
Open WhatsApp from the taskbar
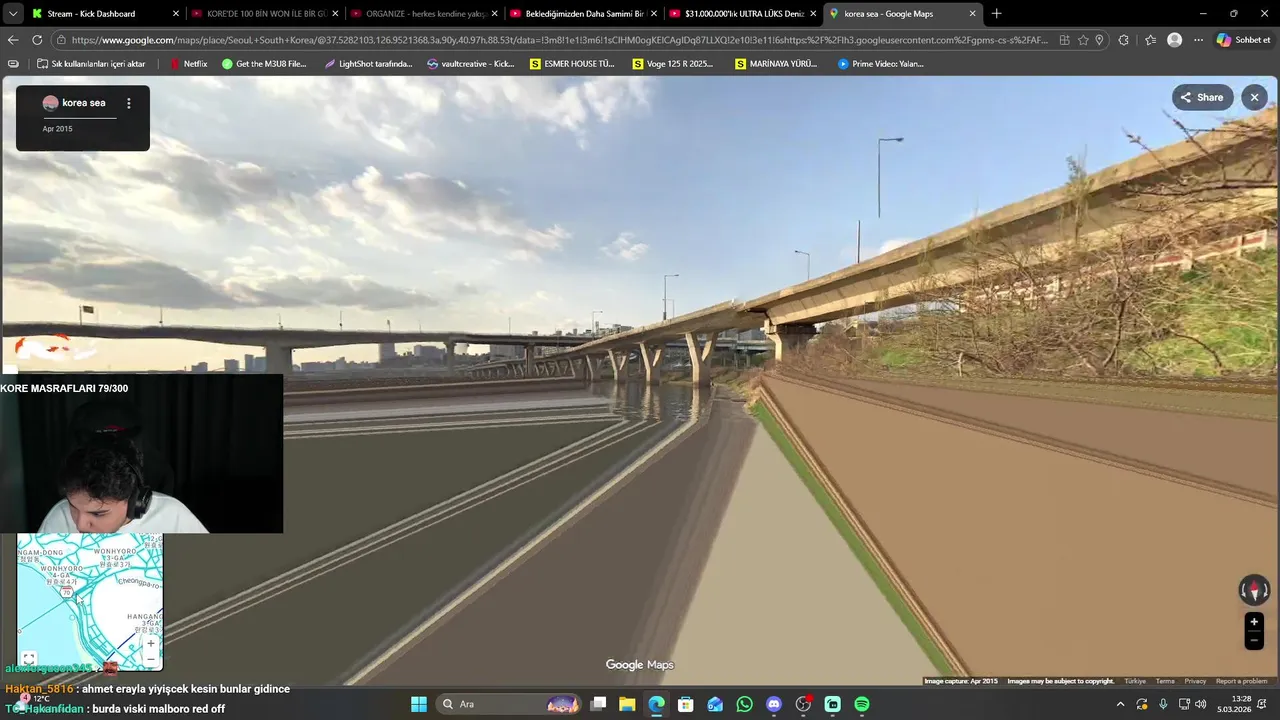[x=744, y=704]
